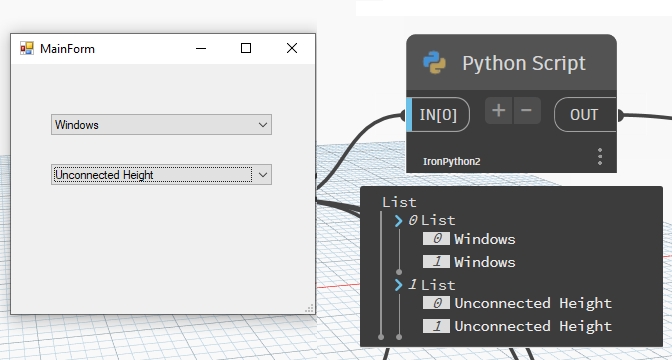This screenshot has height=360, width=672.
Task: Click the MainForm application icon
Action: pos(27,48)
